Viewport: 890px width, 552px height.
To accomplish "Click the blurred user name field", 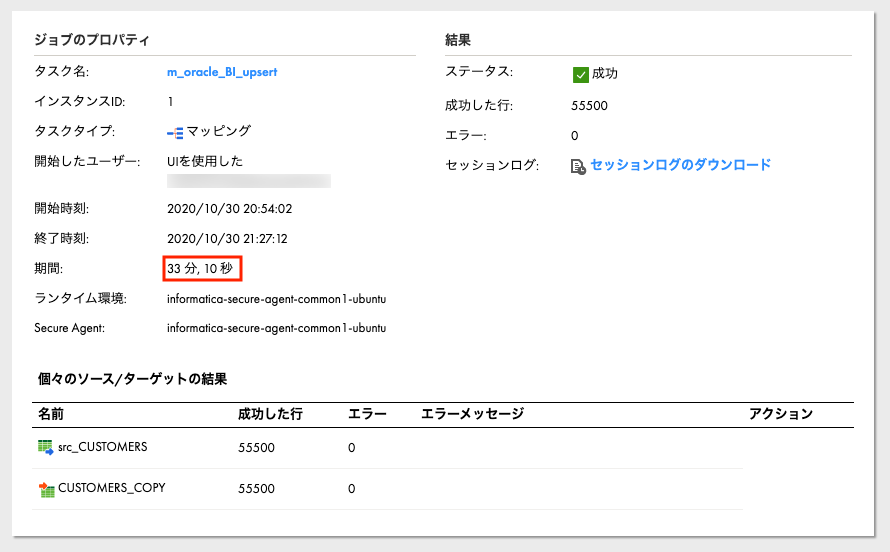I will click(x=249, y=181).
